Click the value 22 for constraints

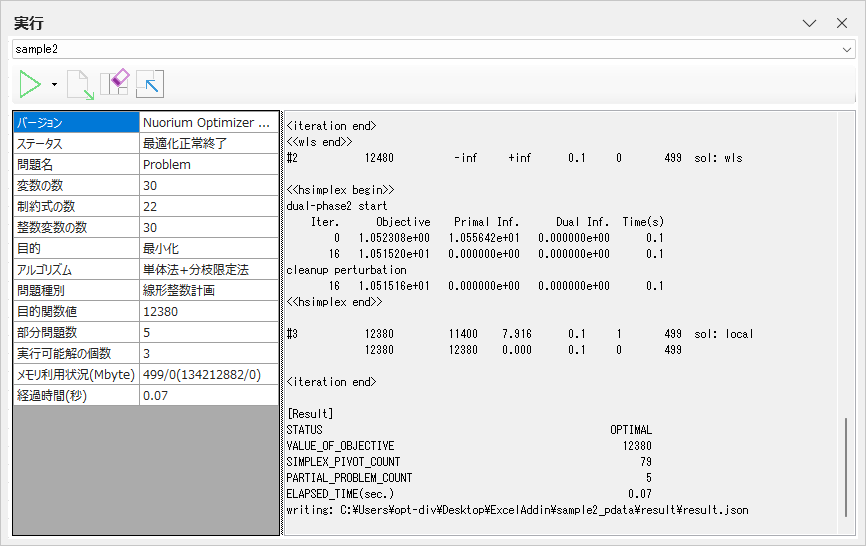coord(209,206)
